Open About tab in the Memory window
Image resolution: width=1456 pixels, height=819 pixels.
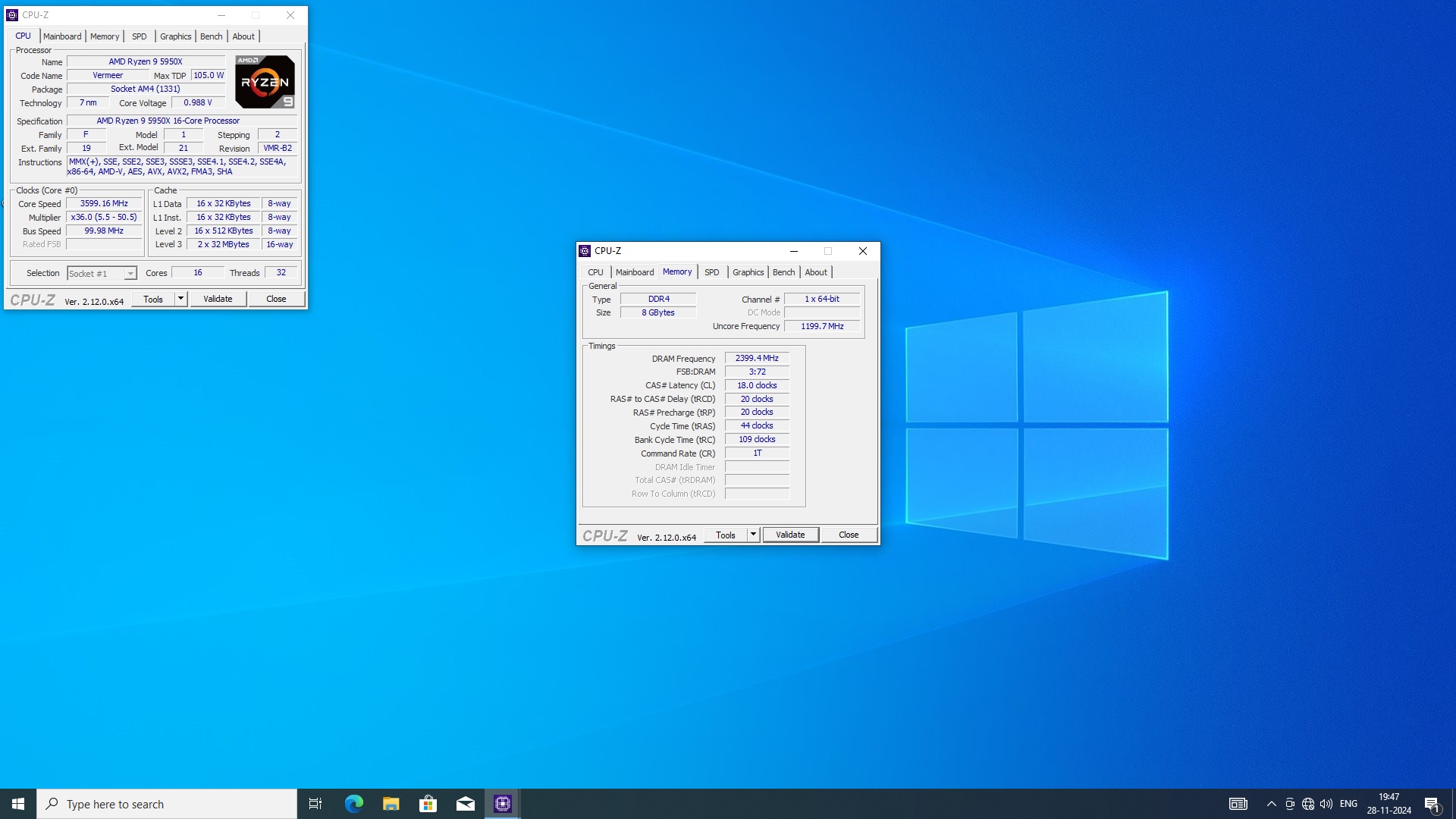click(816, 272)
